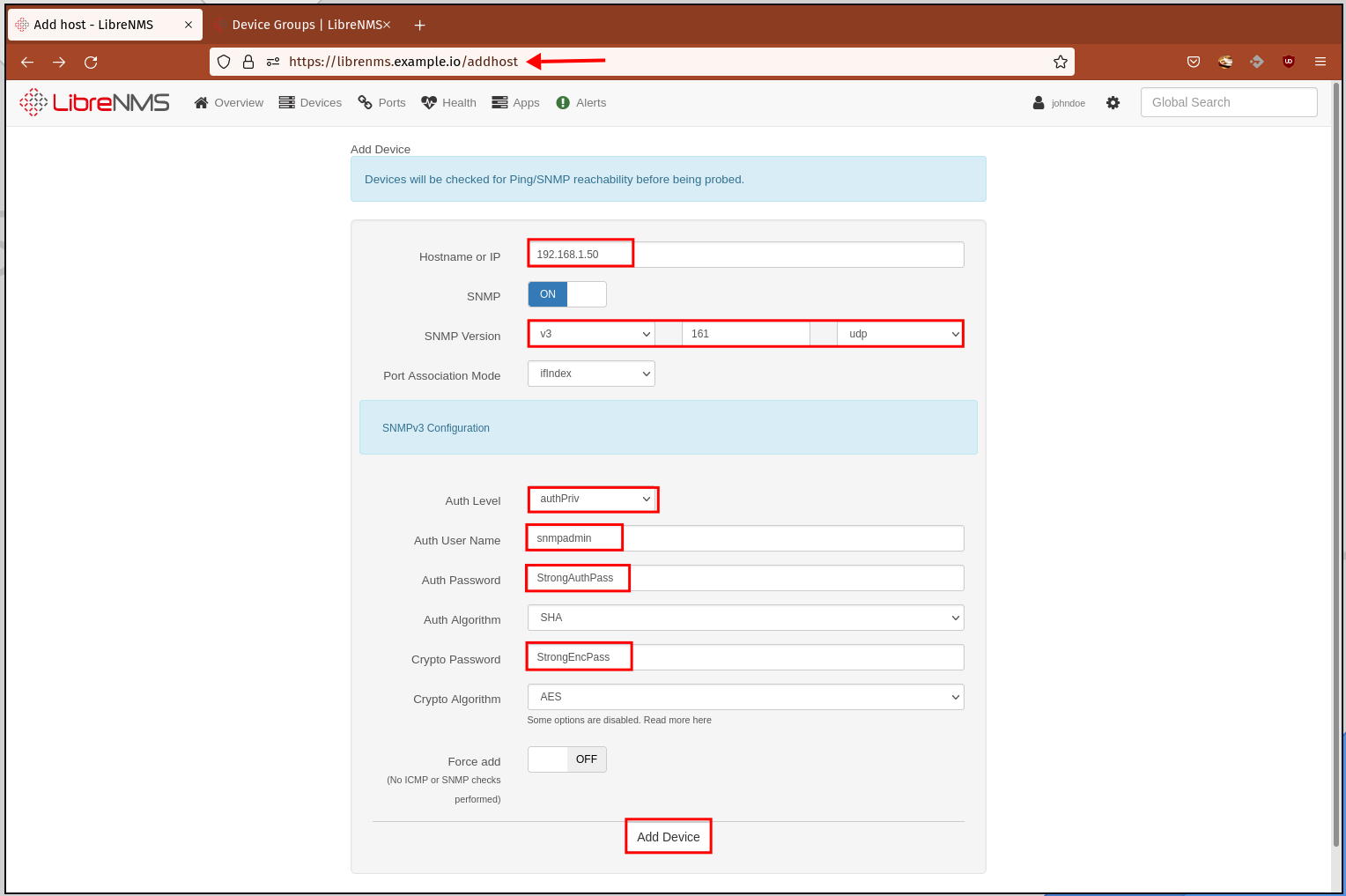
Task: Click the LibreNMS logo
Action: 94,102
